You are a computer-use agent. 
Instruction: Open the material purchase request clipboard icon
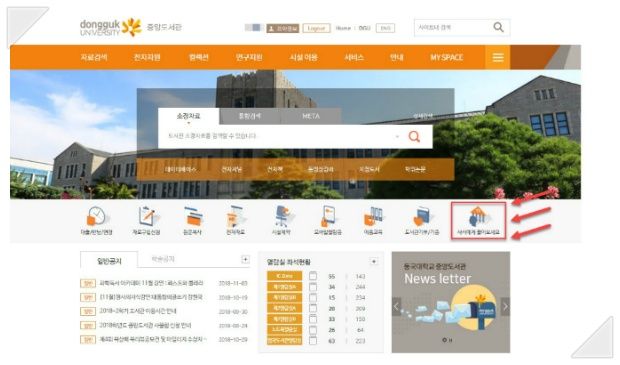(147, 217)
